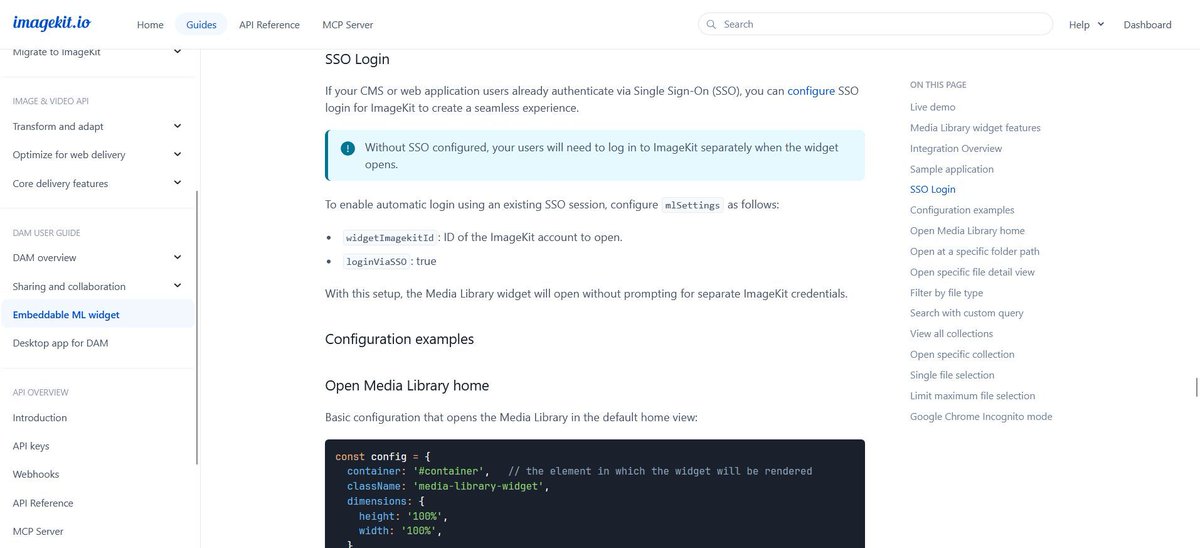Go to the Home tab
This screenshot has width=1200, height=548.
tap(150, 24)
